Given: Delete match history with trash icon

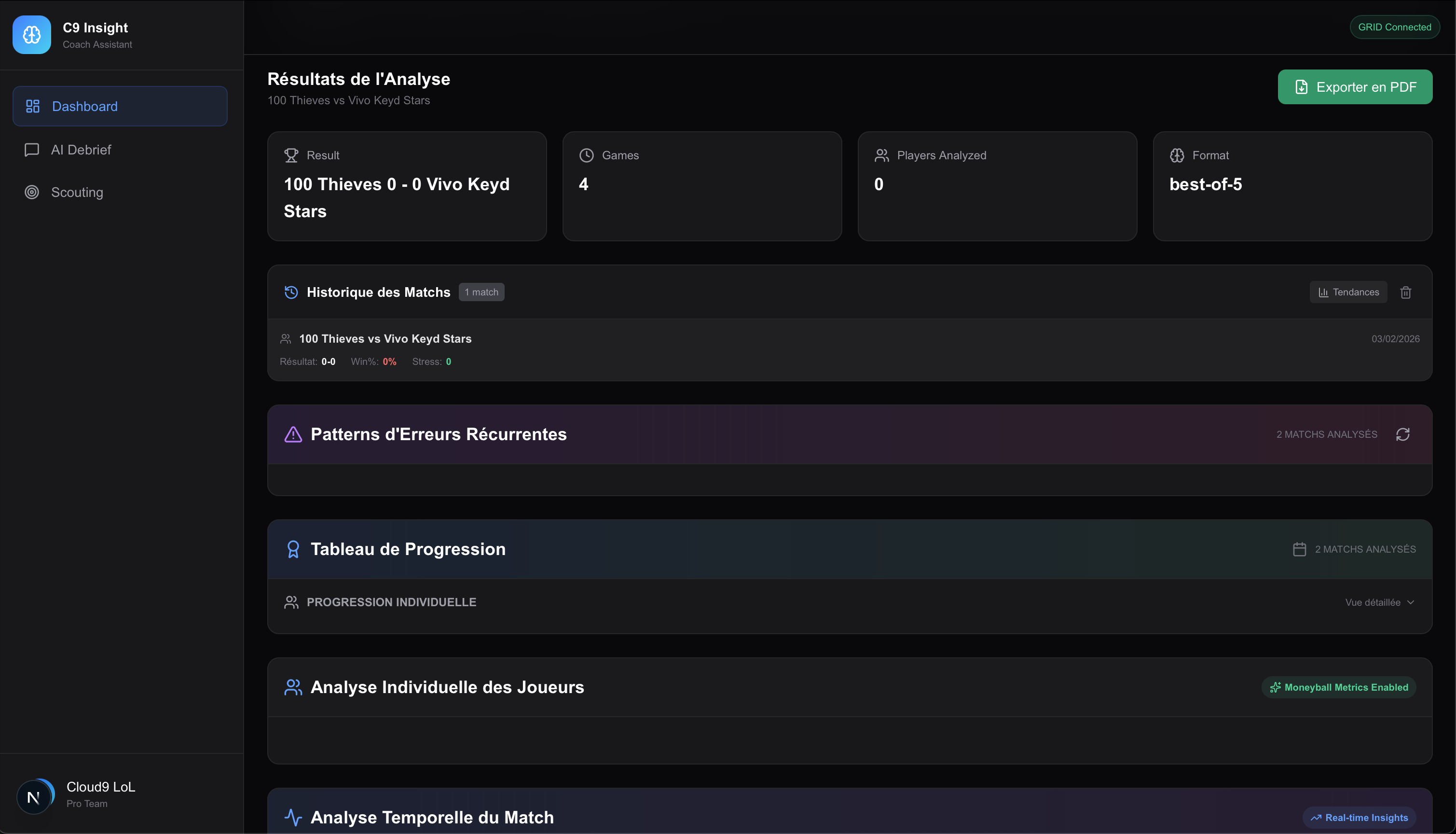Looking at the screenshot, I should tap(1406, 292).
